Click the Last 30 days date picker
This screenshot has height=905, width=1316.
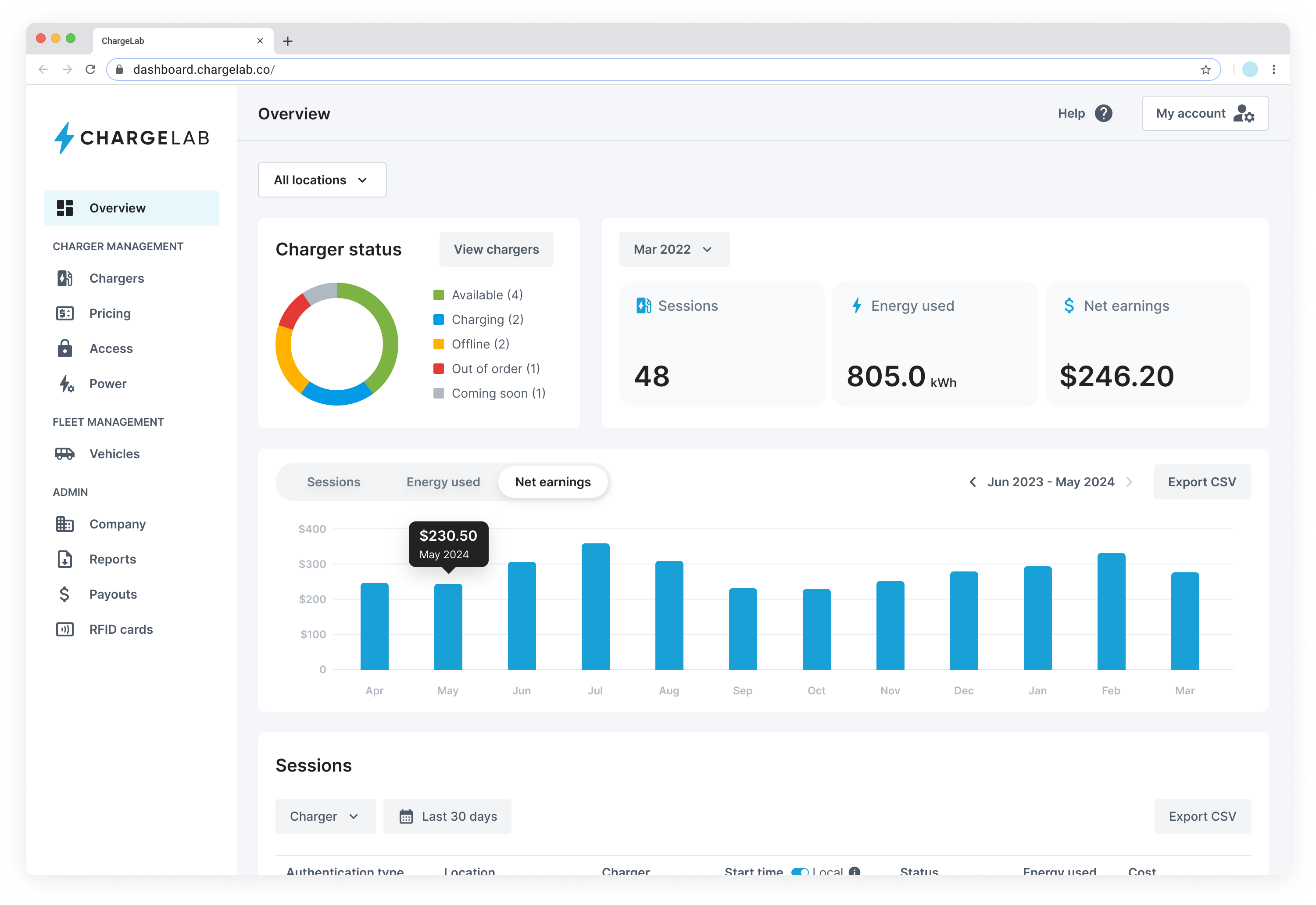[447, 816]
